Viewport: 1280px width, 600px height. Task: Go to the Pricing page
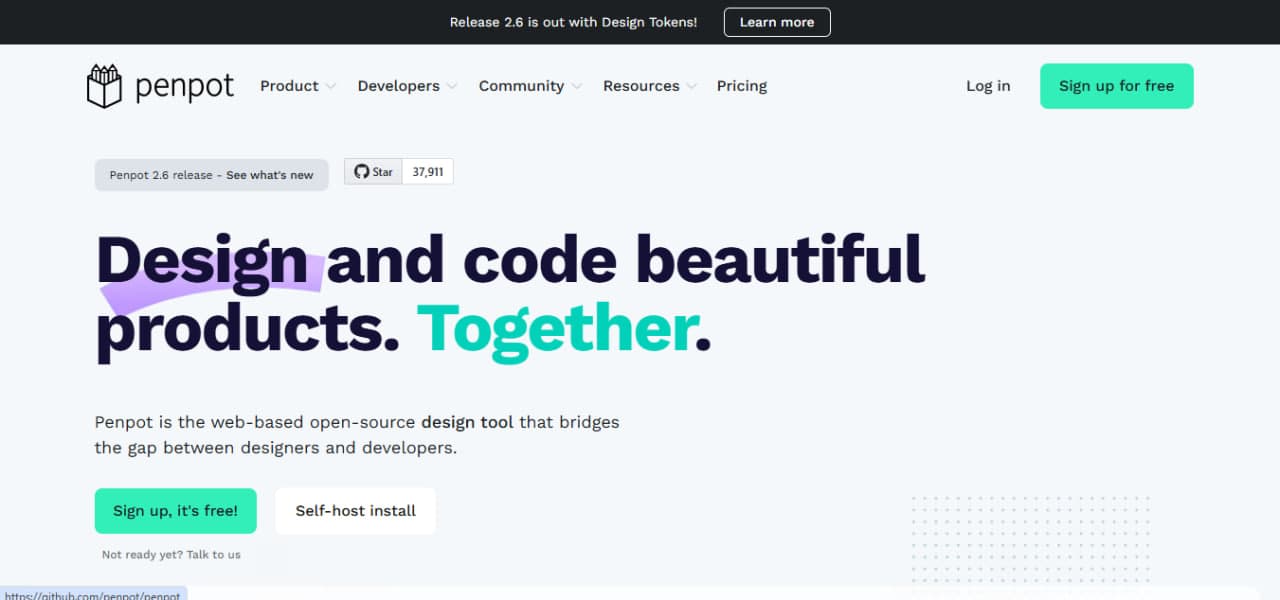(x=742, y=86)
